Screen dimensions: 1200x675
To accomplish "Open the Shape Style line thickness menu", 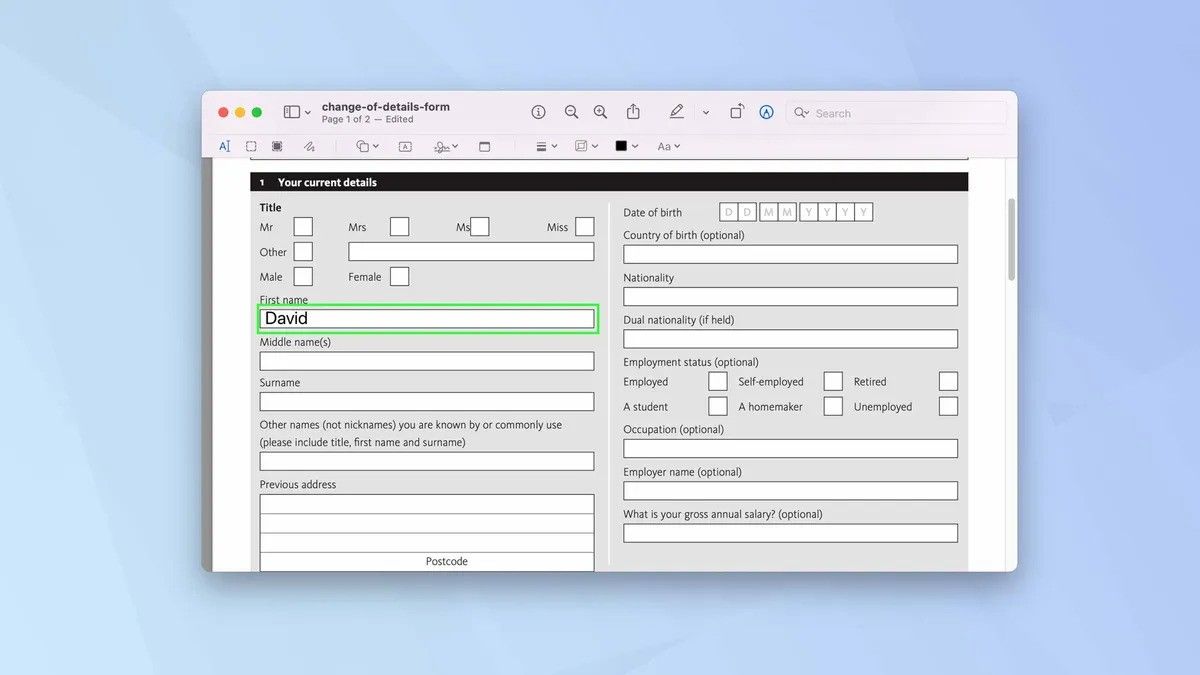I will (x=547, y=146).
